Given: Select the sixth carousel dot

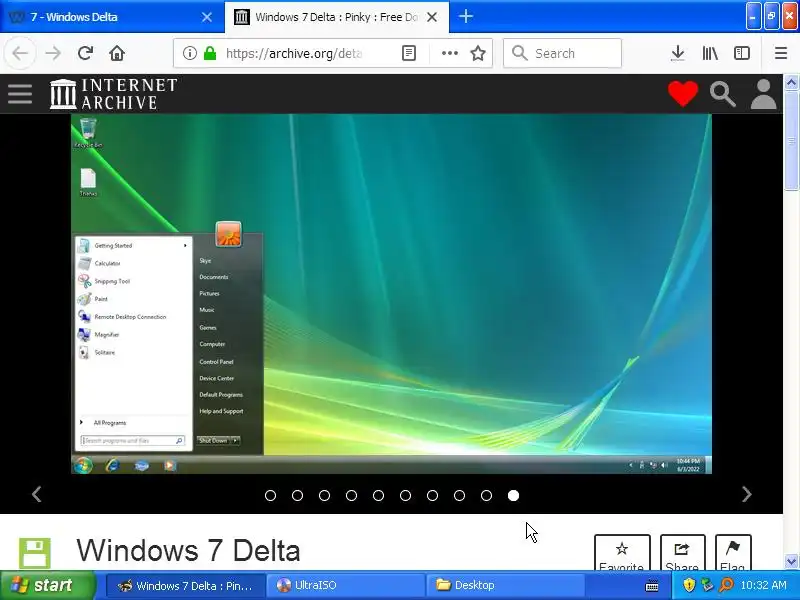Looking at the screenshot, I should click(406, 495).
